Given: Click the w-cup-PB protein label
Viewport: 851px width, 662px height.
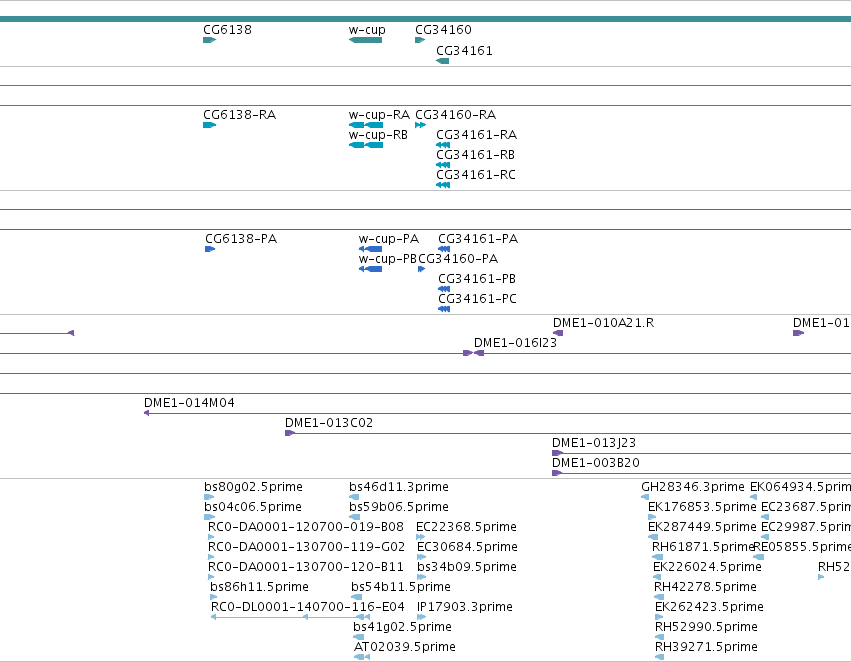Looking at the screenshot, I should [388, 259].
